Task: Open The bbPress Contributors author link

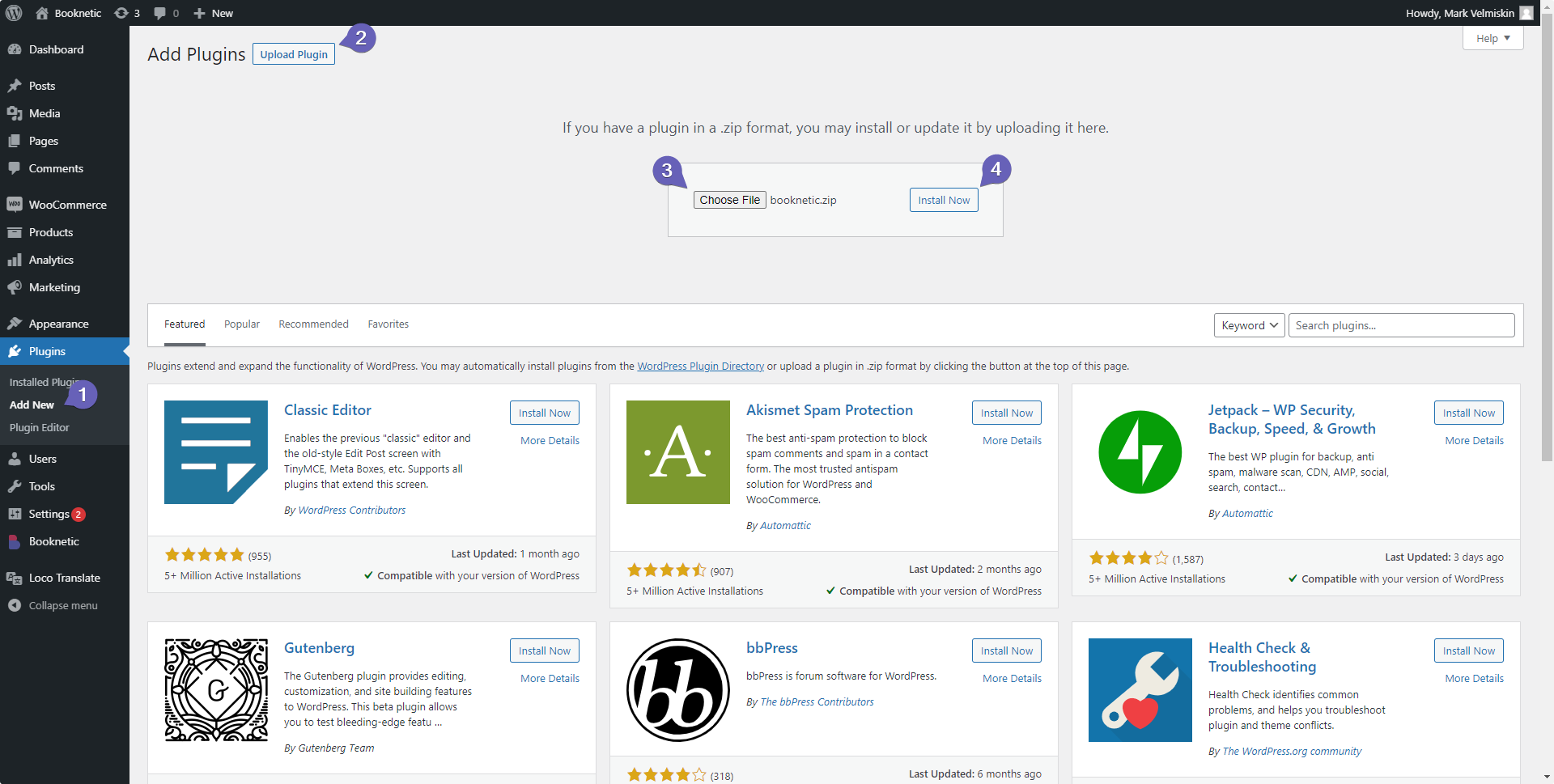Action: pyautogui.click(x=817, y=701)
